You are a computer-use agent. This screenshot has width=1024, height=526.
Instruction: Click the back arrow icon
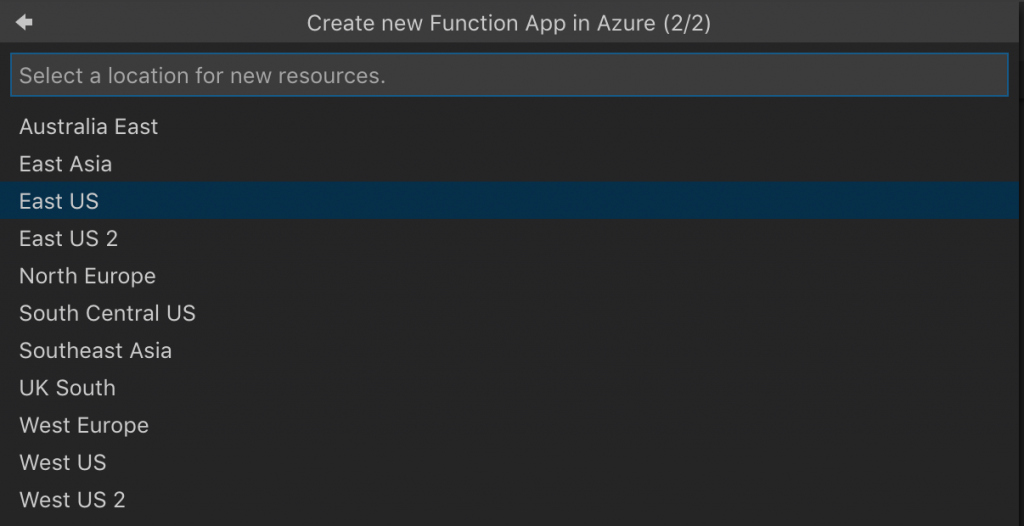(24, 22)
